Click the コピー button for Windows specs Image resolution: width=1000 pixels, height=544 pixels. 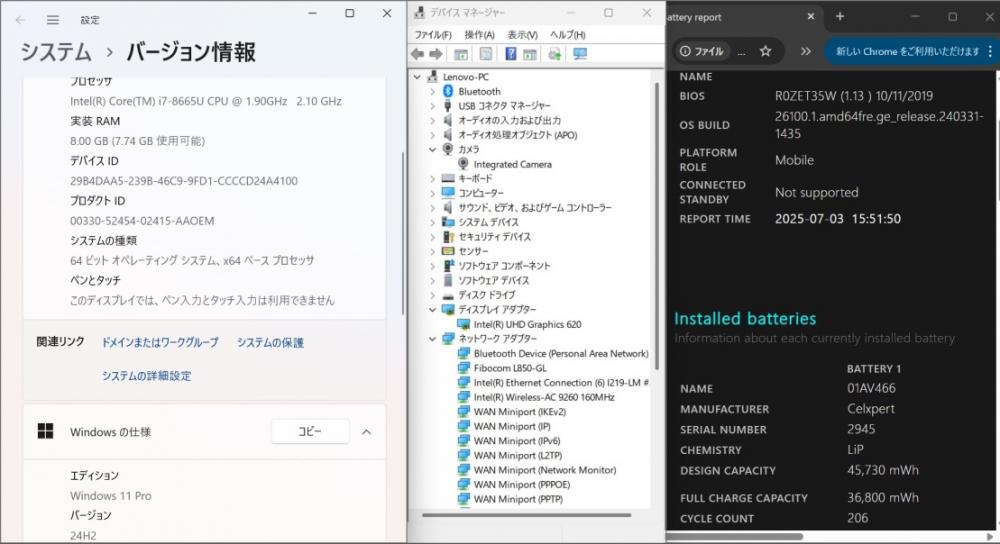310,432
